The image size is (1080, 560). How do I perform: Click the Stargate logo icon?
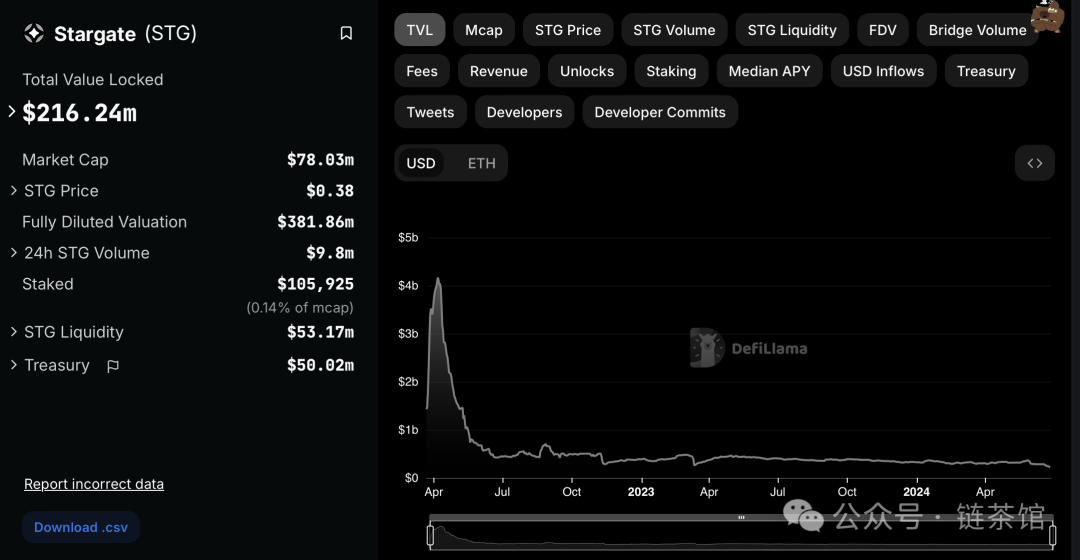[x=34, y=33]
